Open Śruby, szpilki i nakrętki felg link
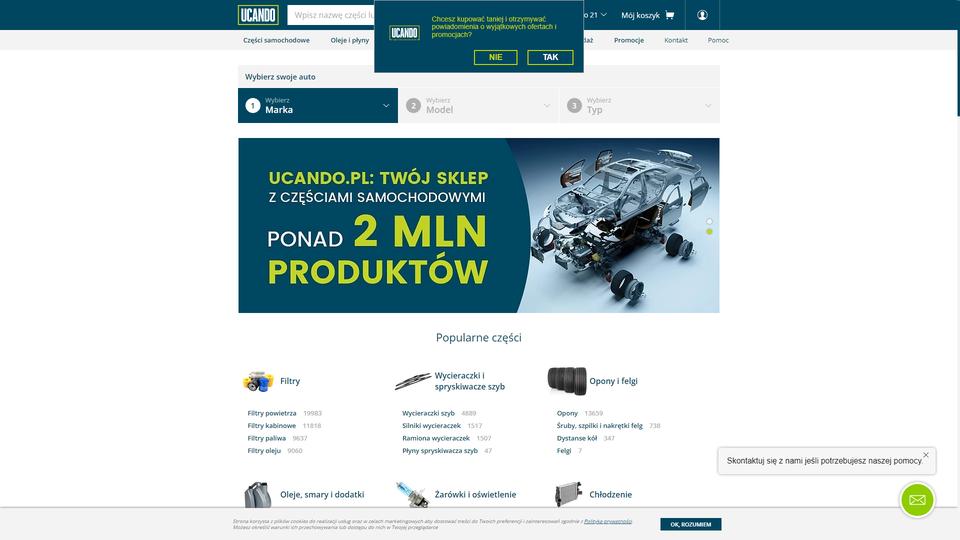 point(599,426)
